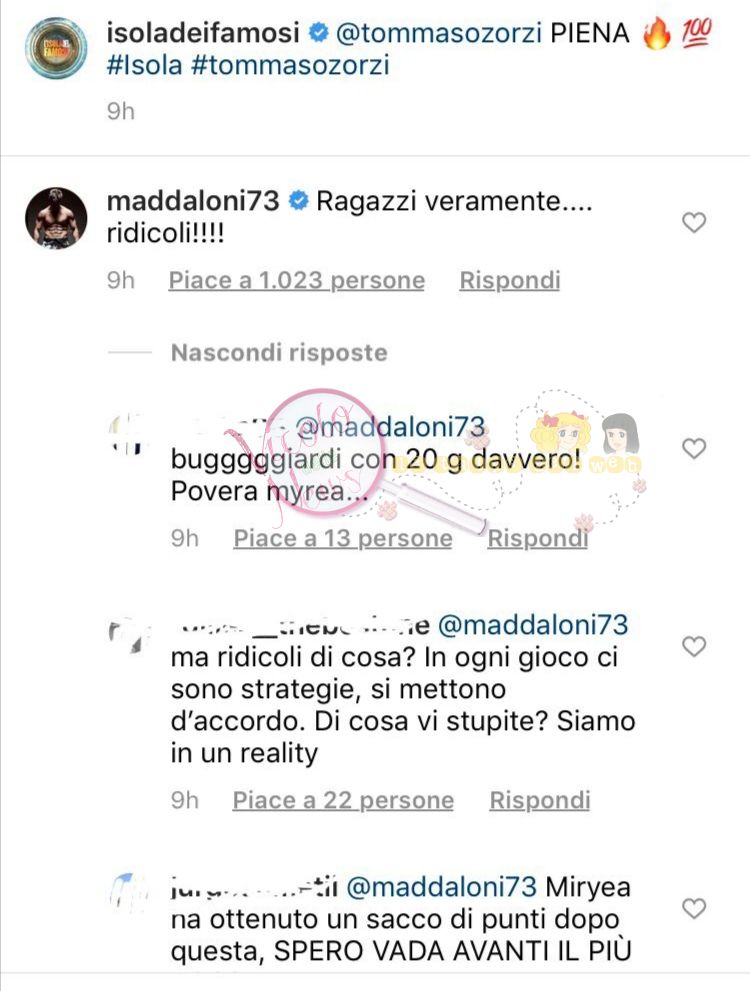750x991 pixels.
Task: Open maddaloni73's profile avatar
Action: pos(56,218)
